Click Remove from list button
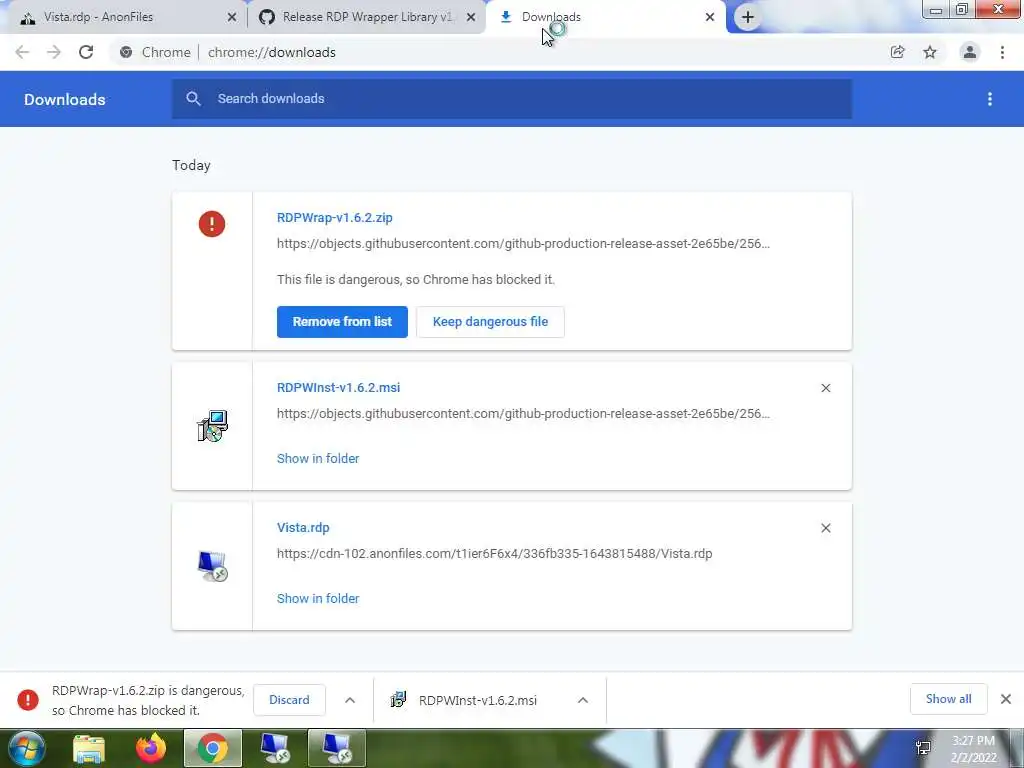1024x768 pixels. [x=342, y=321]
